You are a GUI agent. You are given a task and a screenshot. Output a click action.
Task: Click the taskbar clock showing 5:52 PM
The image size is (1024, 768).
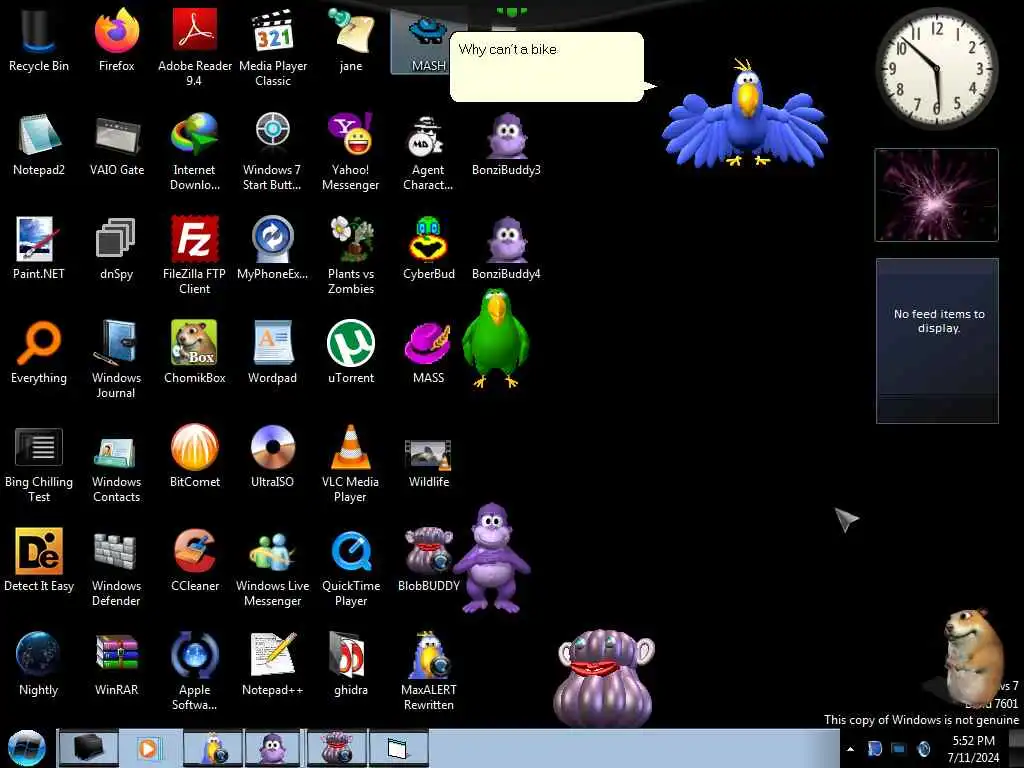coord(973,749)
